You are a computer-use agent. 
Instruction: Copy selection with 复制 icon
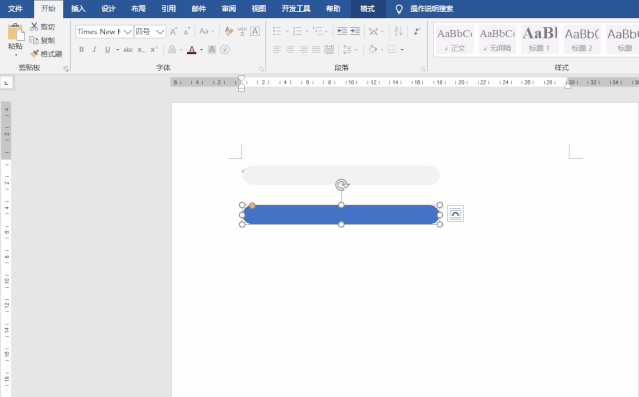(x=34, y=40)
